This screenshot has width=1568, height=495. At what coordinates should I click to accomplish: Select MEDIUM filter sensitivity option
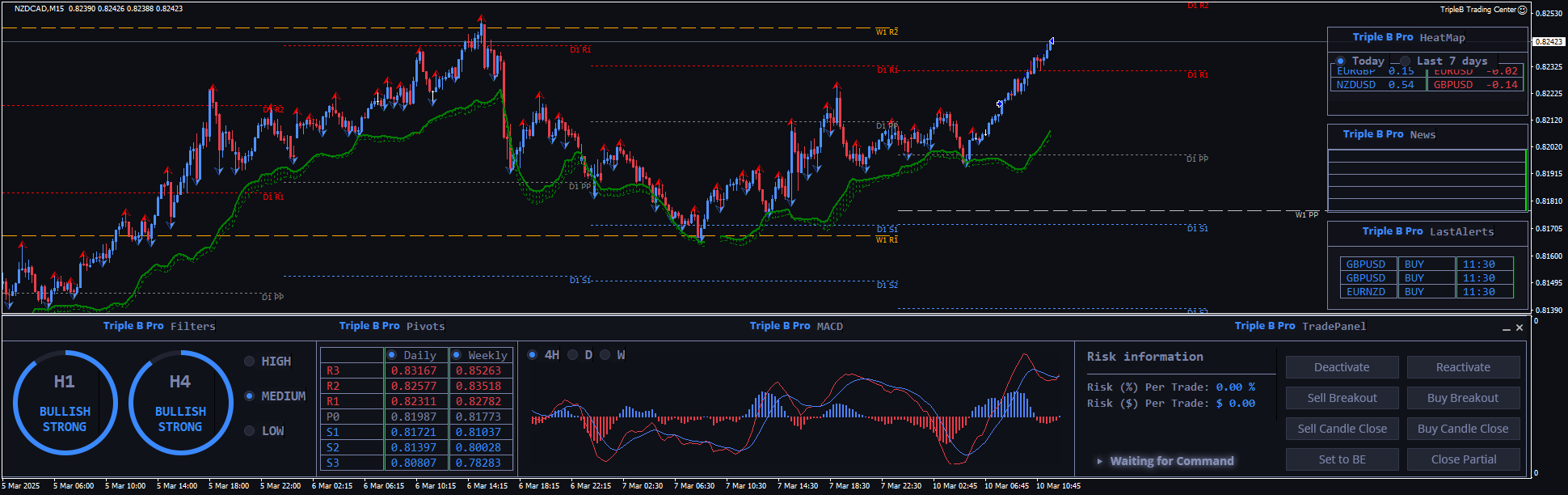(250, 396)
